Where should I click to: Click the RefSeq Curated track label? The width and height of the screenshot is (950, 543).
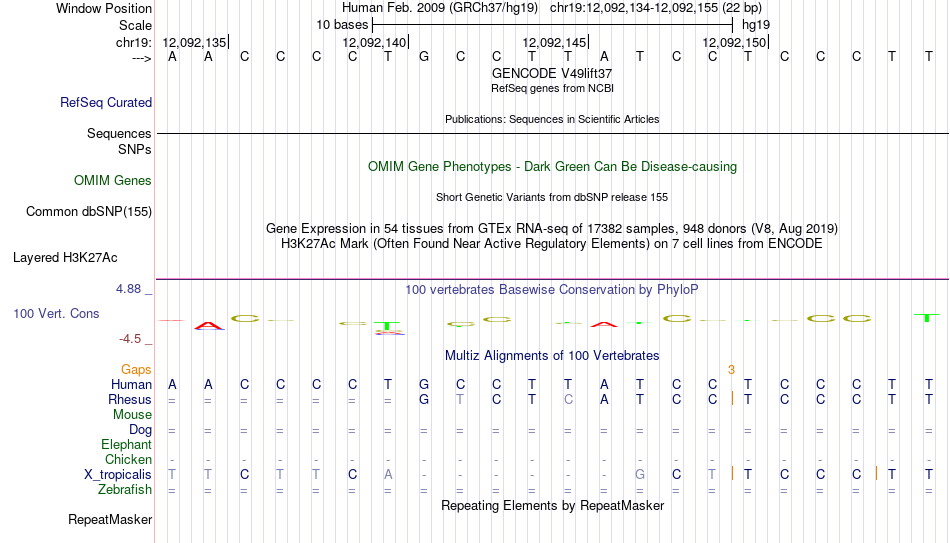[106, 102]
